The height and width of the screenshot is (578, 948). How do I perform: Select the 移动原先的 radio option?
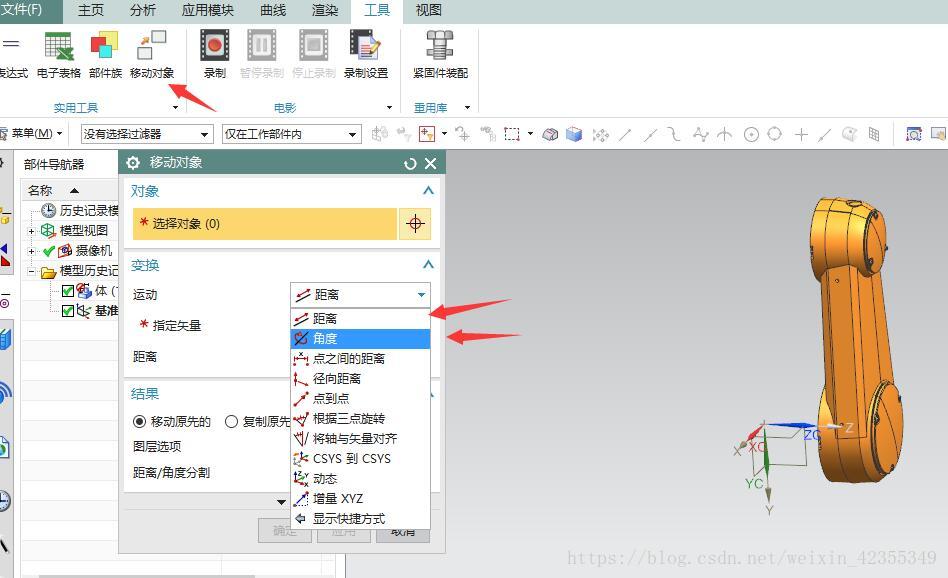pyautogui.click(x=140, y=421)
